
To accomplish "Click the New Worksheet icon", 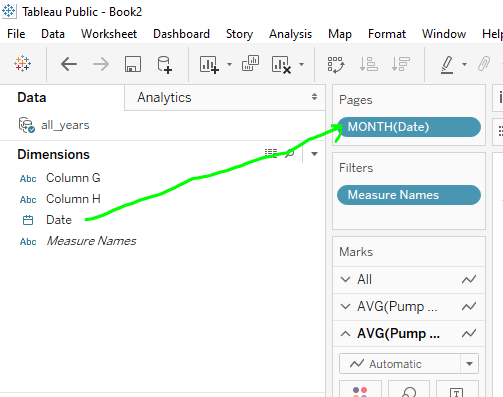I will (209, 64).
